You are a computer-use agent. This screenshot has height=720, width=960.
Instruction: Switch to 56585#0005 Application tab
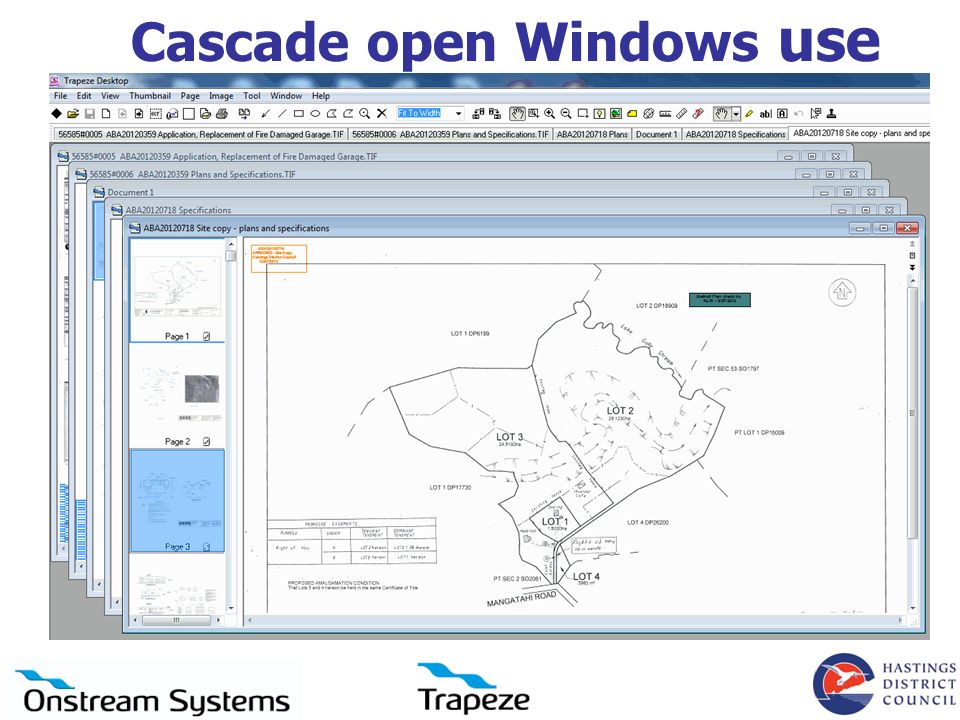point(201,134)
